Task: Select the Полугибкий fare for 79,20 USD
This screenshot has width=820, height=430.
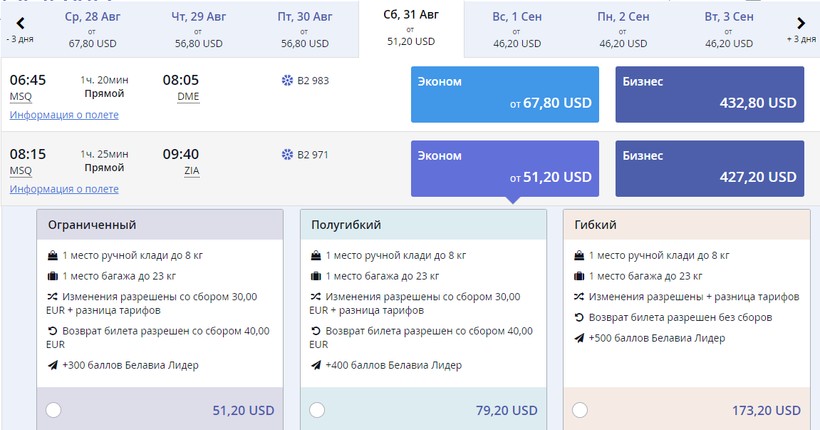Action: [x=317, y=410]
